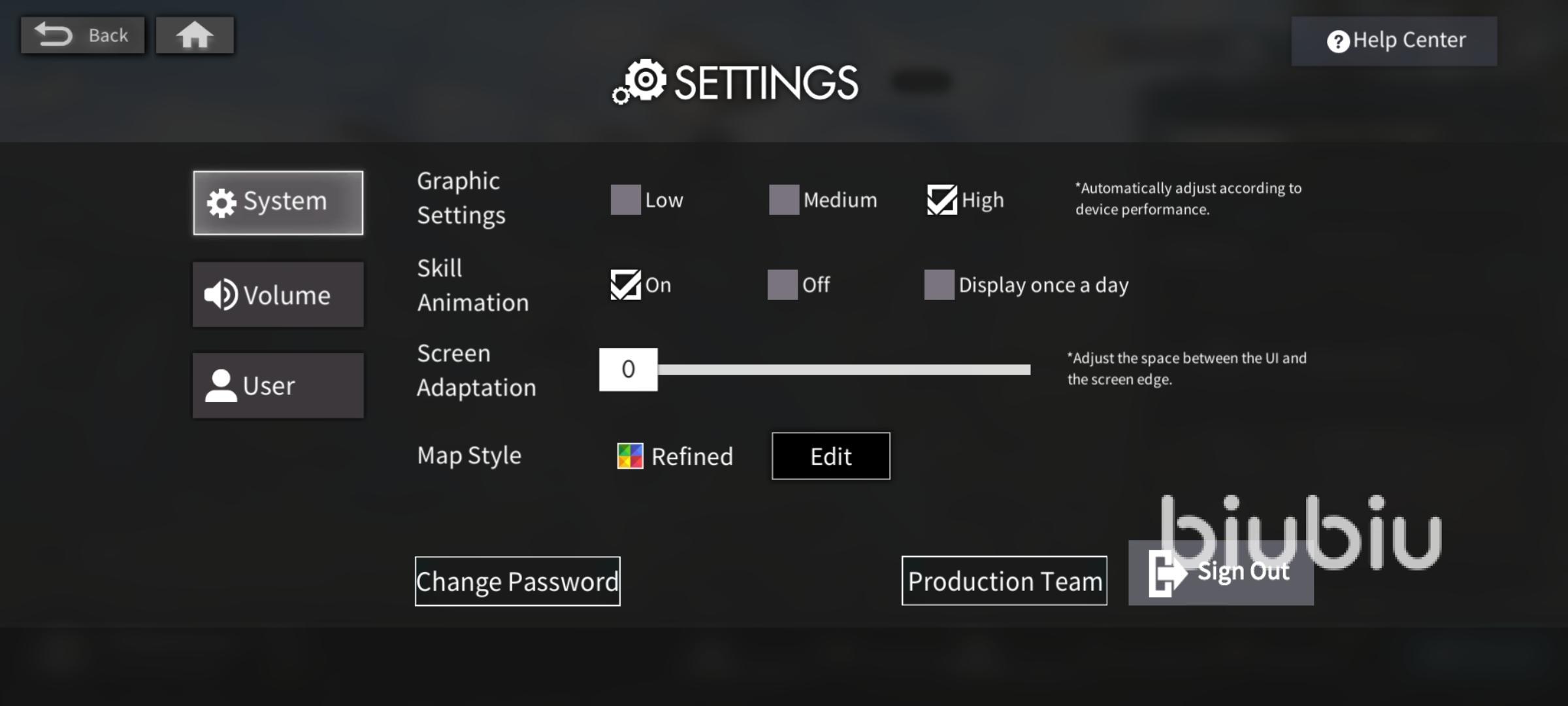The width and height of the screenshot is (1568, 706).
Task: Switch to the User settings tab
Action: point(278,386)
